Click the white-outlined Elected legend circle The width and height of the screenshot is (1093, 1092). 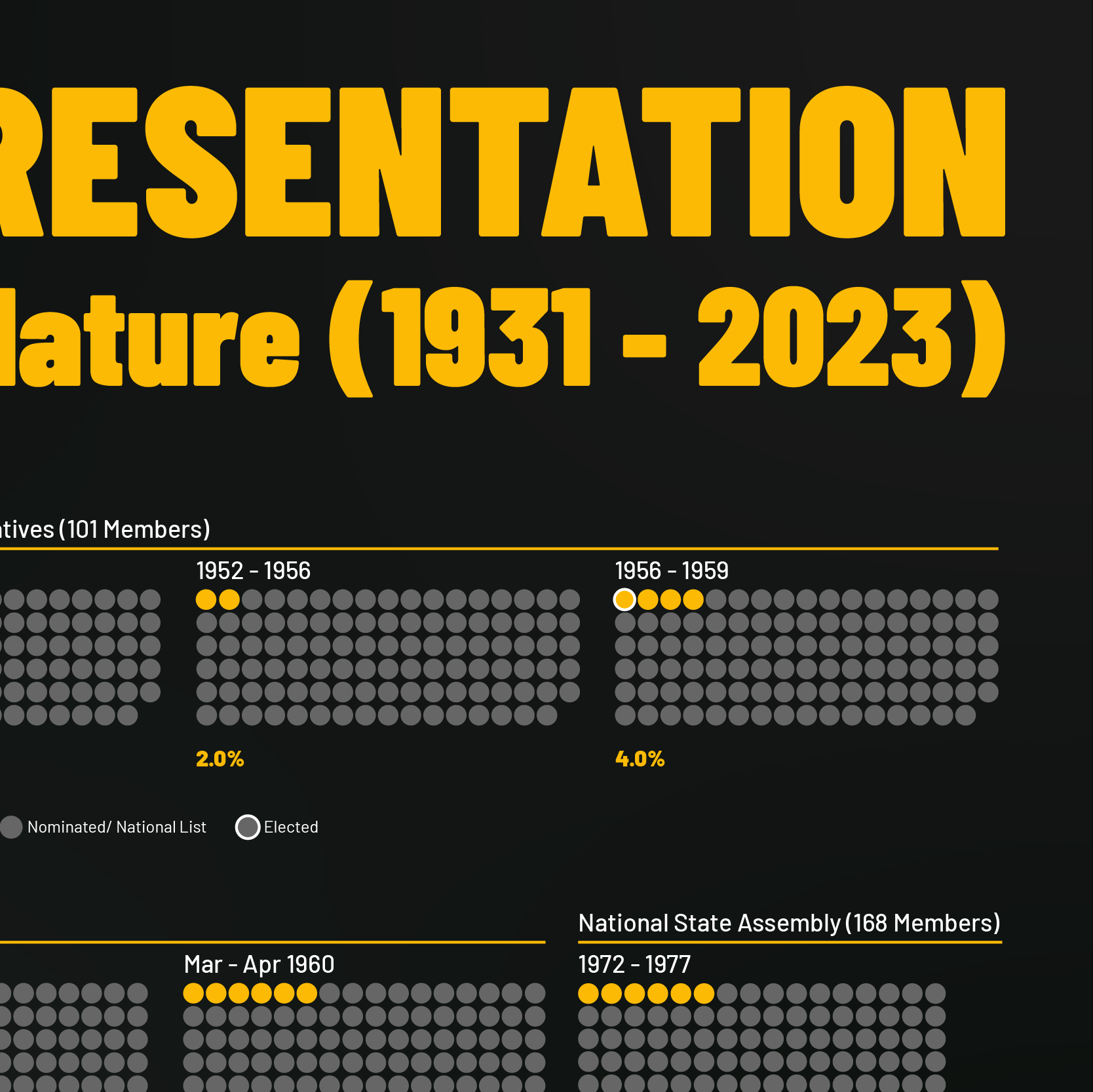248,827
